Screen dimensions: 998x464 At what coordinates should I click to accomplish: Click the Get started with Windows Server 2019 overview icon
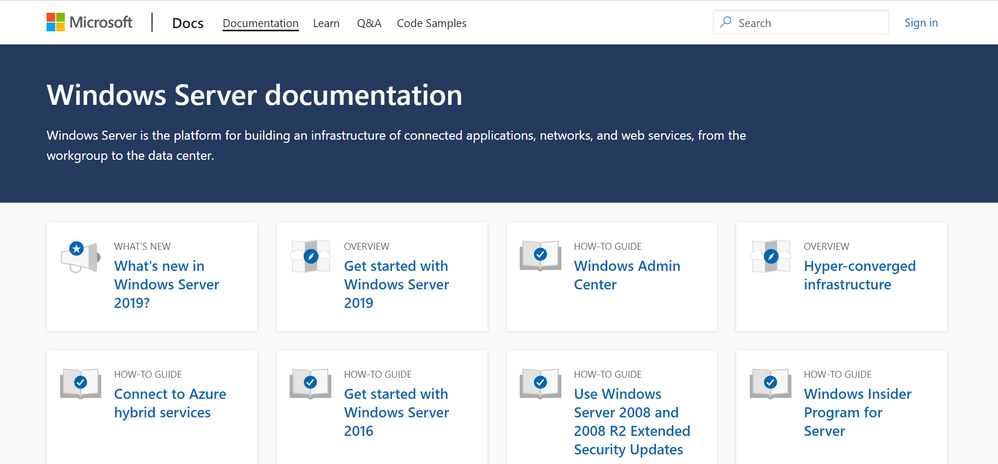click(310, 257)
